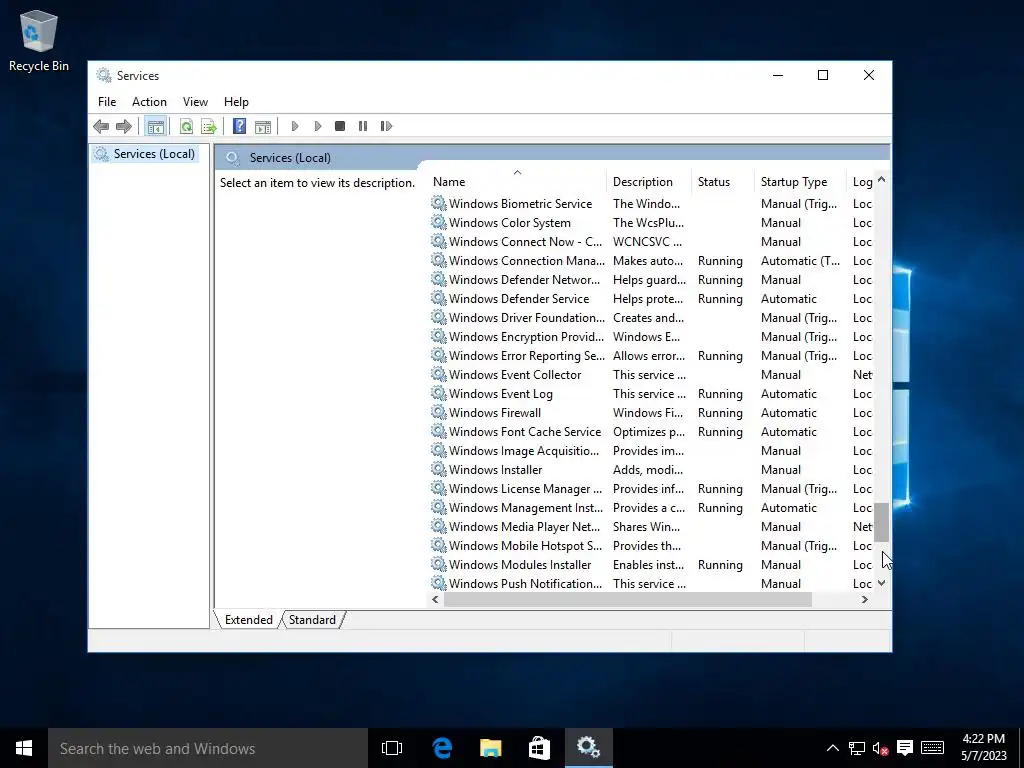
Task: Open the Action Center notifications icon
Action: point(904,748)
